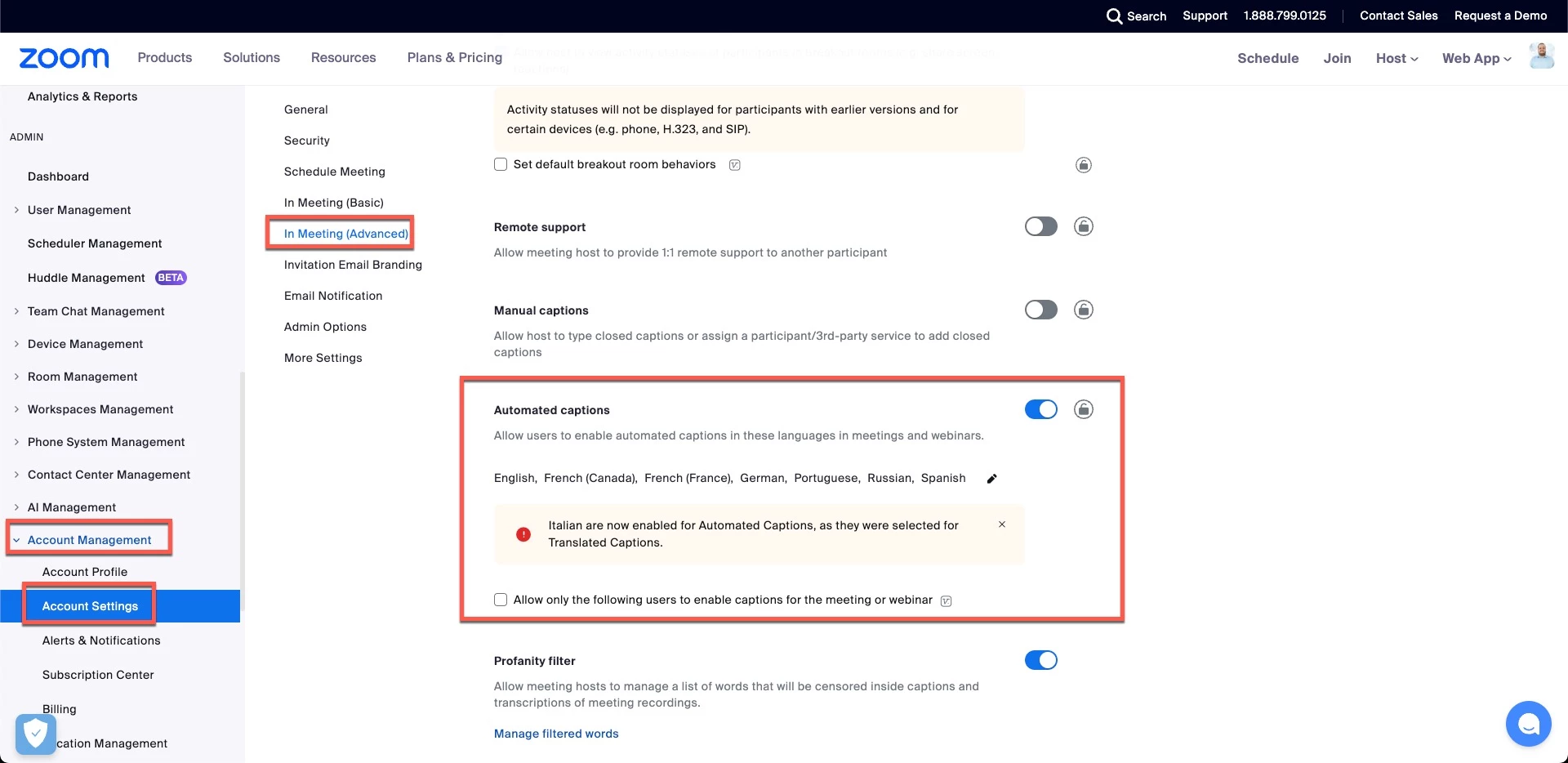Edit automated caption languages with pencil icon

(x=991, y=479)
